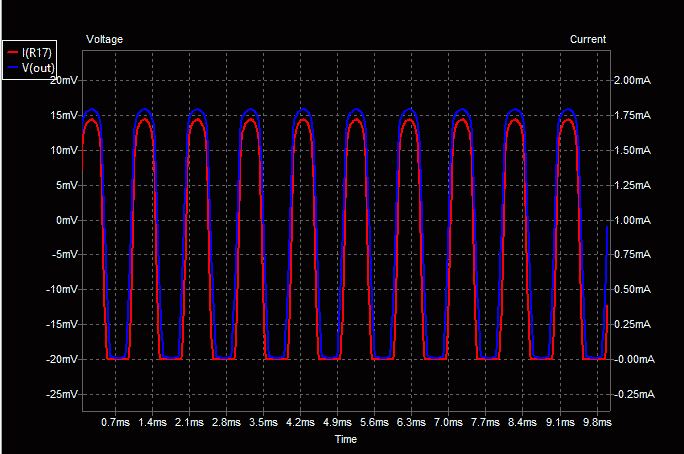The image size is (684, 454).
Task: Click the 1.4ms time axis label
Action: tap(152, 422)
